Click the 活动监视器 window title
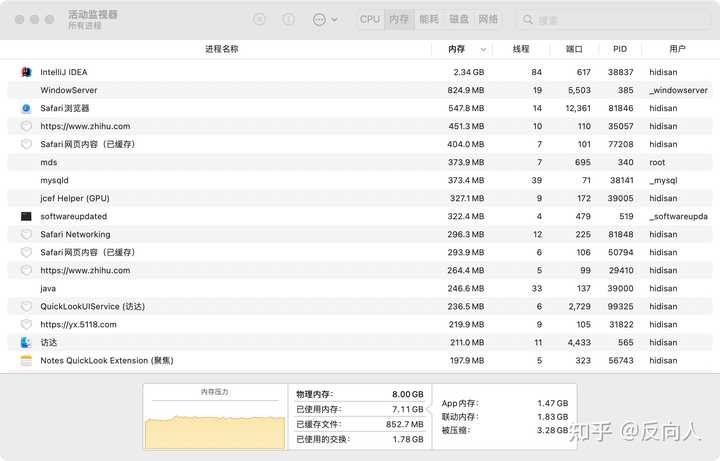 click(93, 14)
